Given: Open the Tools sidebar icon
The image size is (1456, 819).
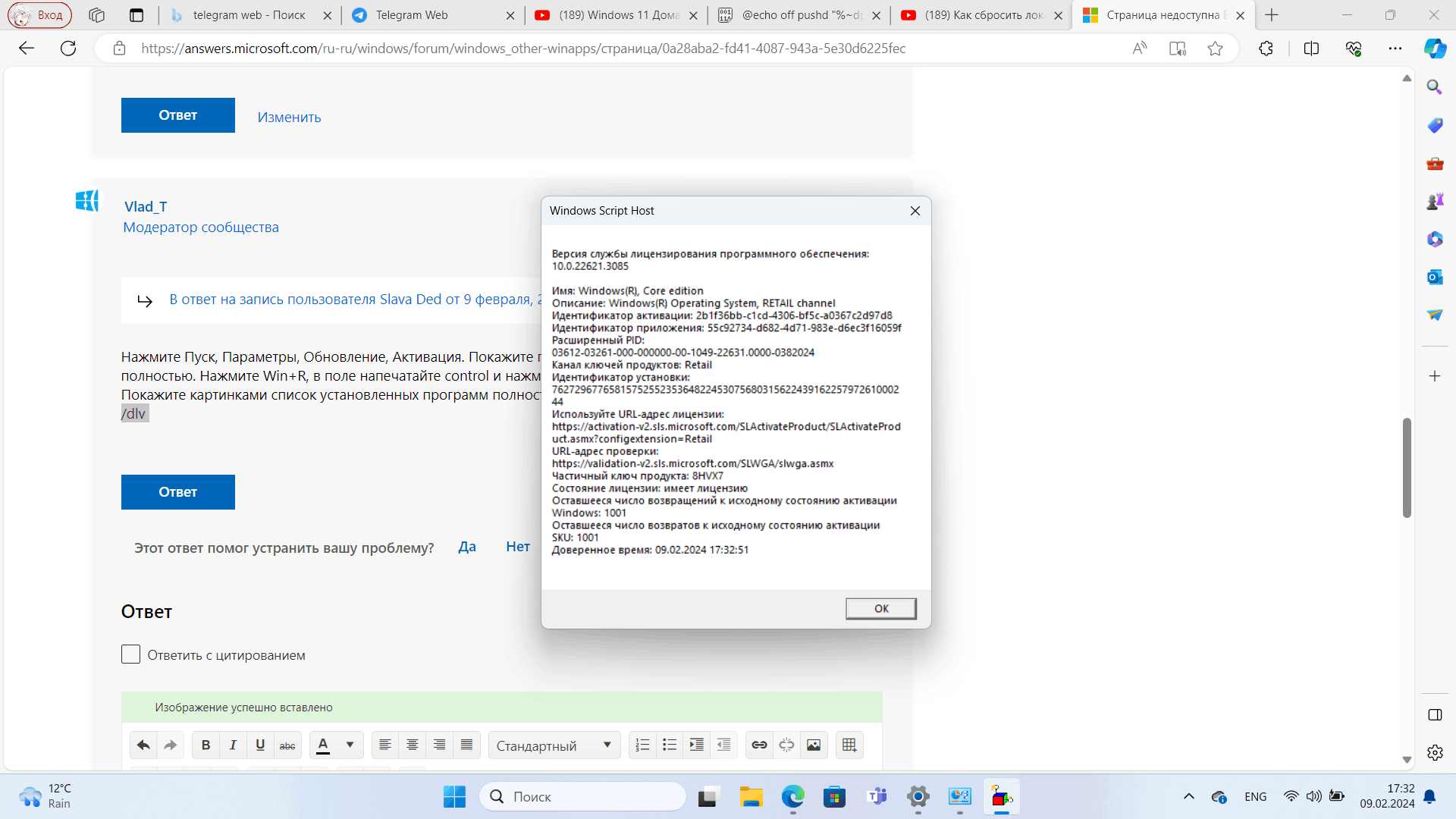Looking at the screenshot, I should coord(1435,163).
